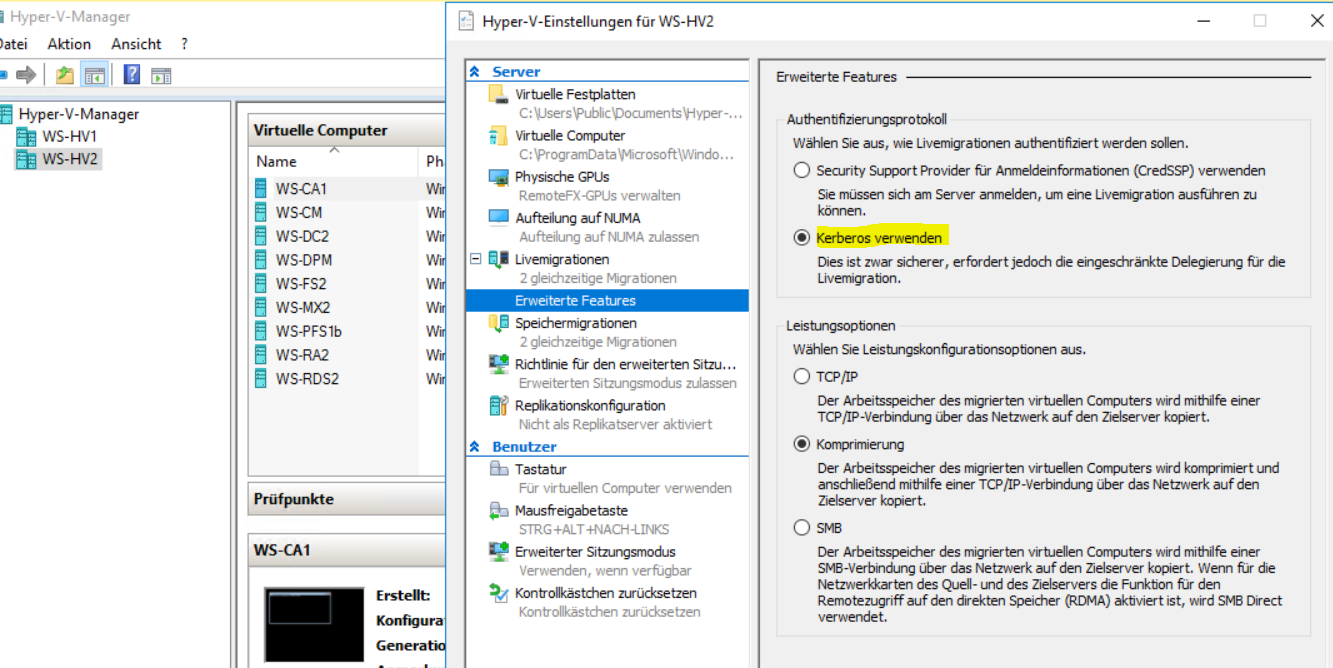The width and height of the screenshot is (1333, 668).
Task: Click the settings window title bar icon
Action: 465,21
